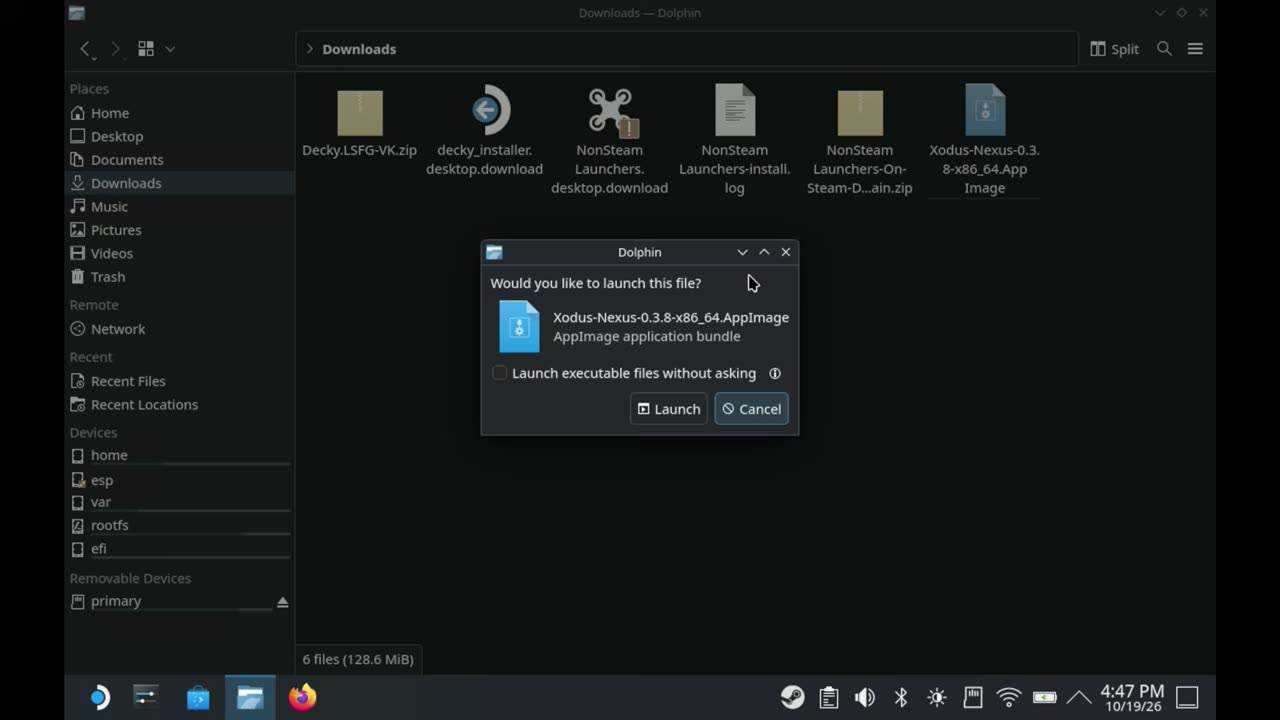Open the view mode icons button
The width and height of the screenshot is (1280, 720).
[x=146, y=49]
